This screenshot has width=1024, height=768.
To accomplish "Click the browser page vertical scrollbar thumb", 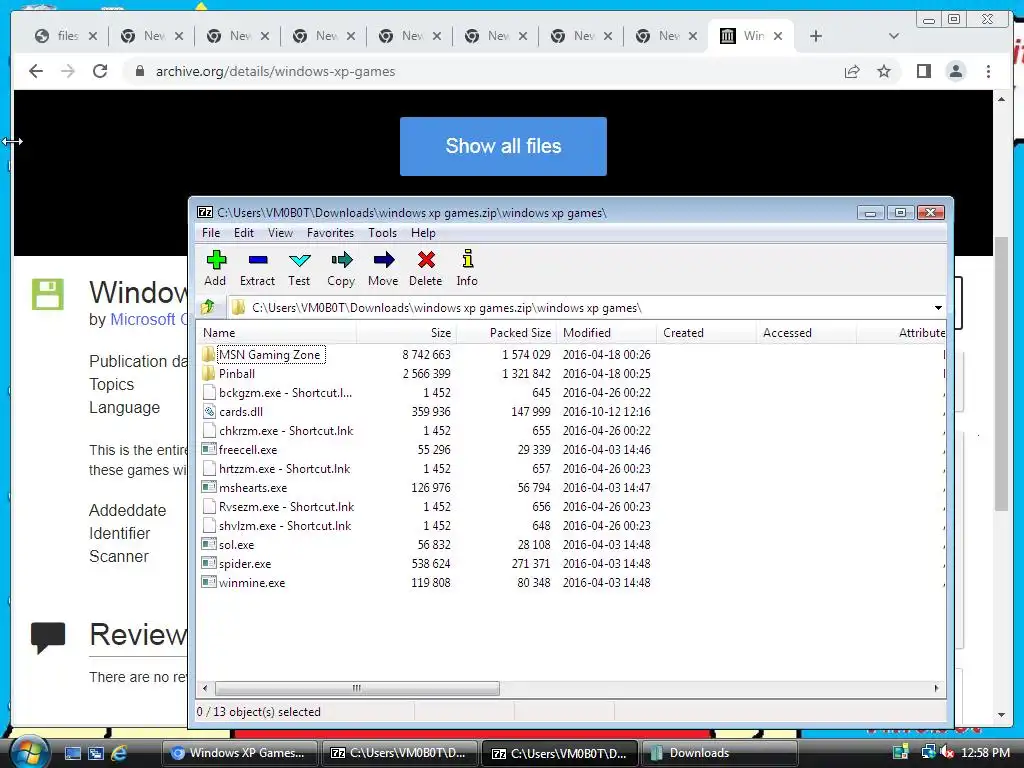I will [x=1001, y=372].
